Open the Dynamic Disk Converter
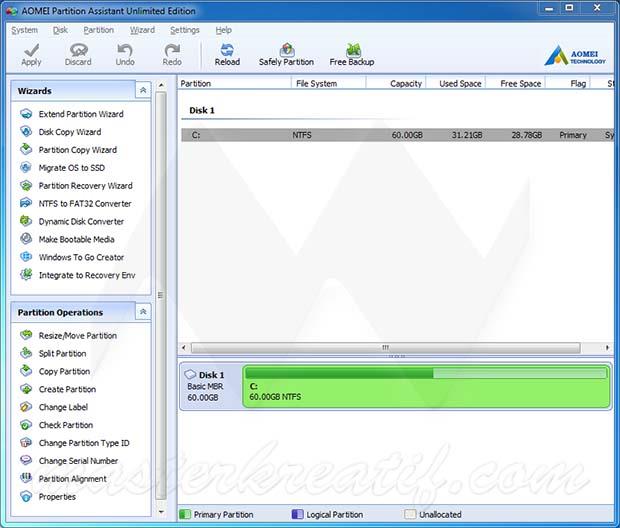This screenshot has height=528, width=620. click(81, 221)
